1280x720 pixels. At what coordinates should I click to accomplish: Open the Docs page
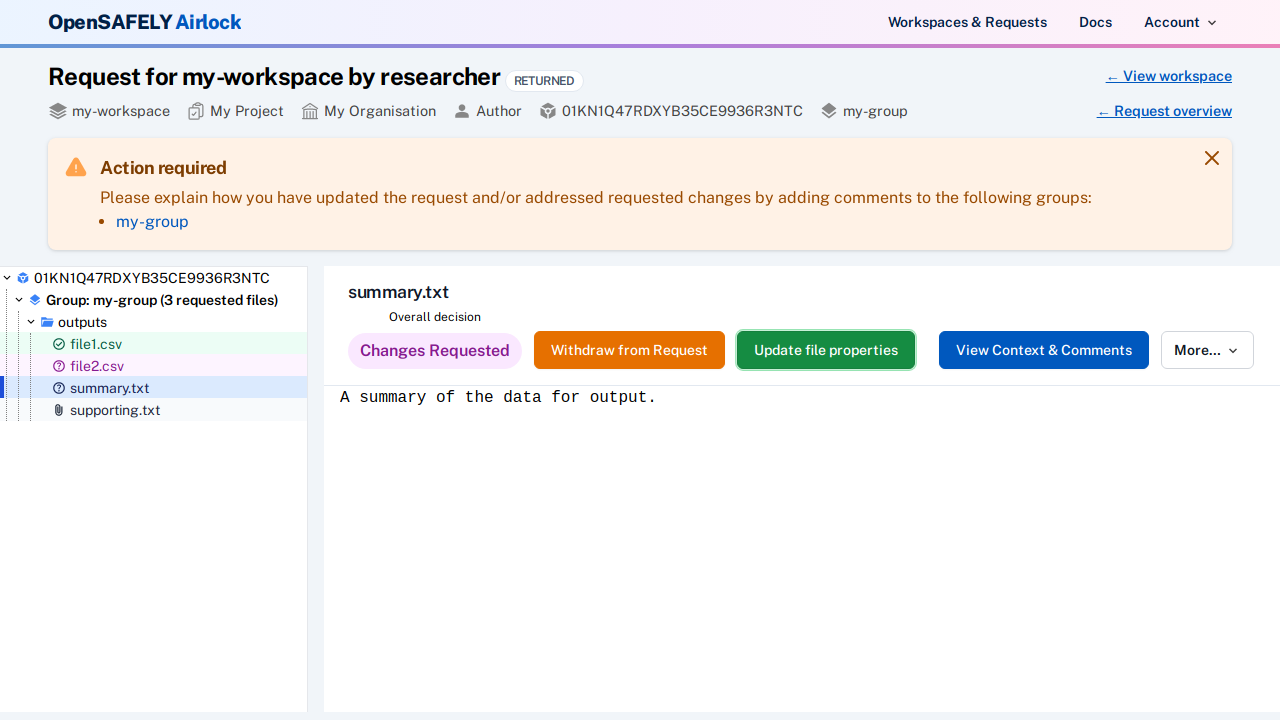[x=1095, y=22]
